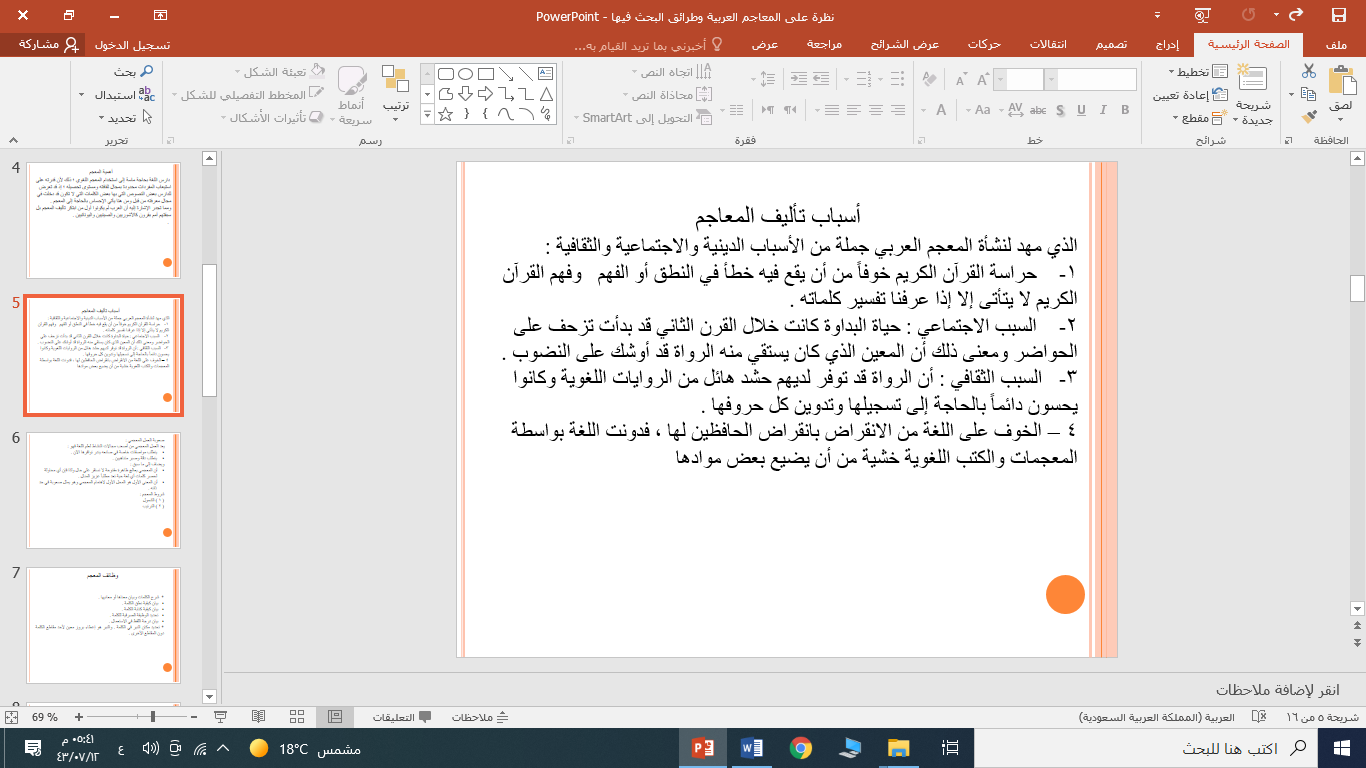
Task: Switch to Slide Sorter view icon
Action: pyautogui.click(x=296, y=717)
